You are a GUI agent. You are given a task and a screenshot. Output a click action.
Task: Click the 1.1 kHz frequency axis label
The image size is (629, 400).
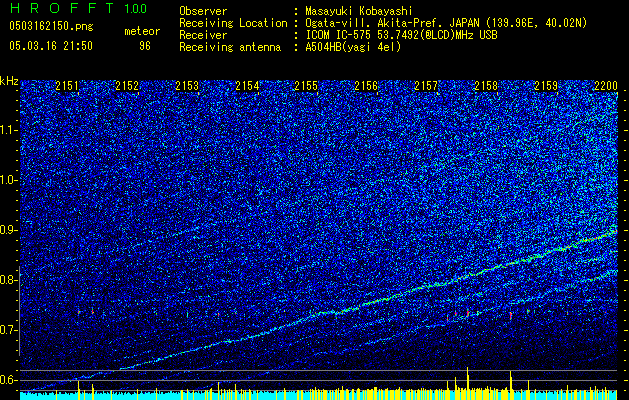point(9,130)
